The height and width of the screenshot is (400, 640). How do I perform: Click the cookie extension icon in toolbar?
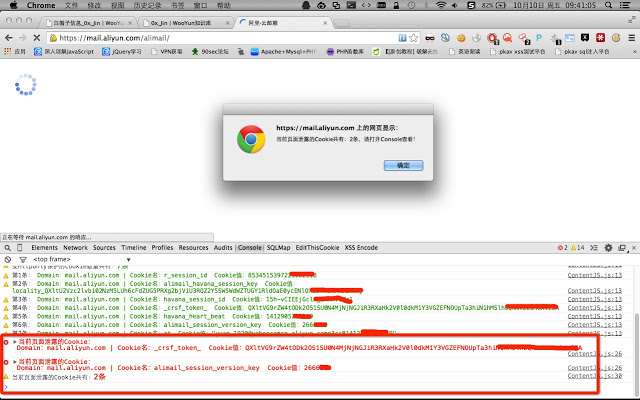click(461, 38)
